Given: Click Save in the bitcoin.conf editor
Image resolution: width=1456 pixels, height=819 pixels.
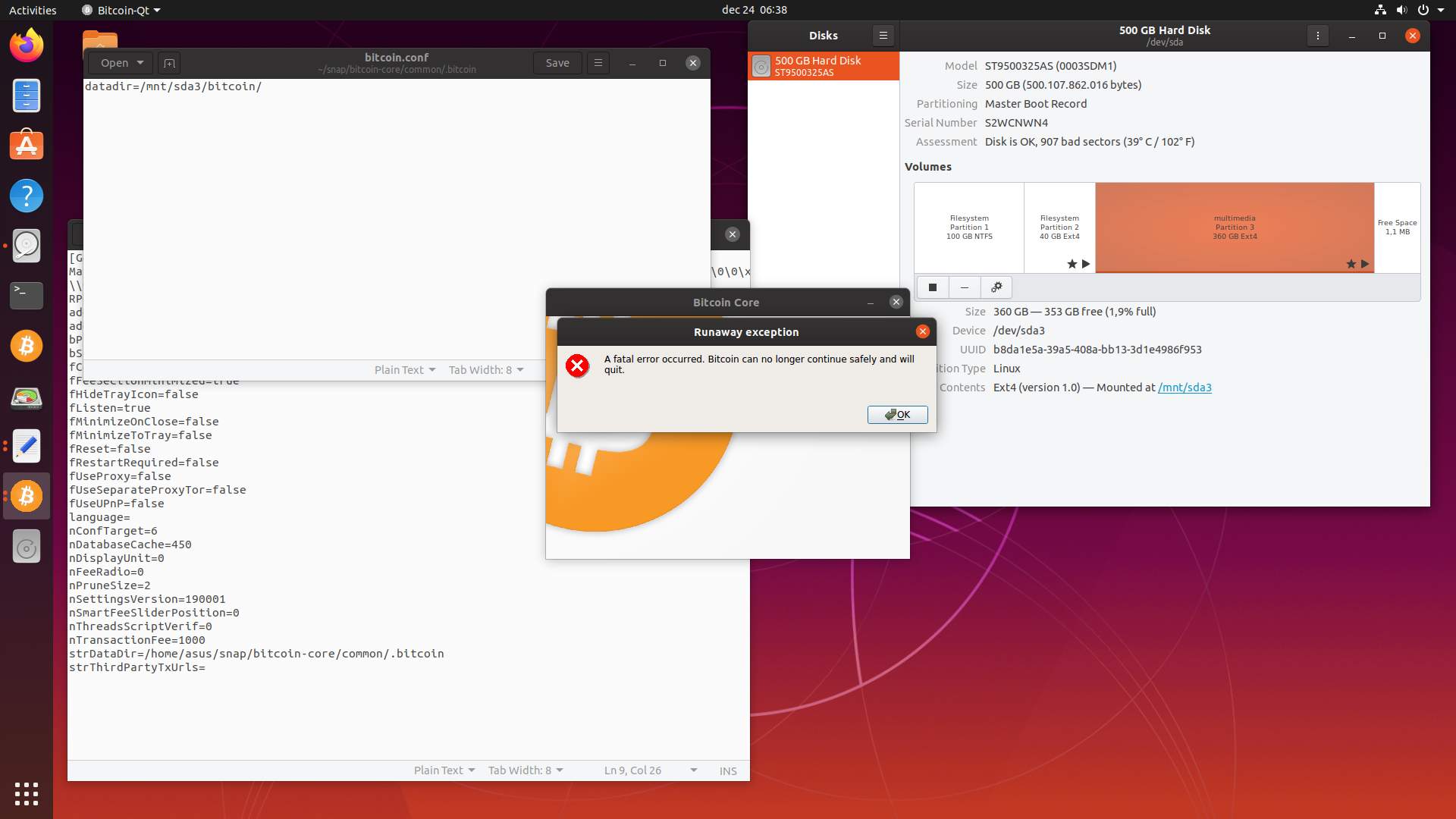Looking at the screenshot, I should [x=557, y=63].
